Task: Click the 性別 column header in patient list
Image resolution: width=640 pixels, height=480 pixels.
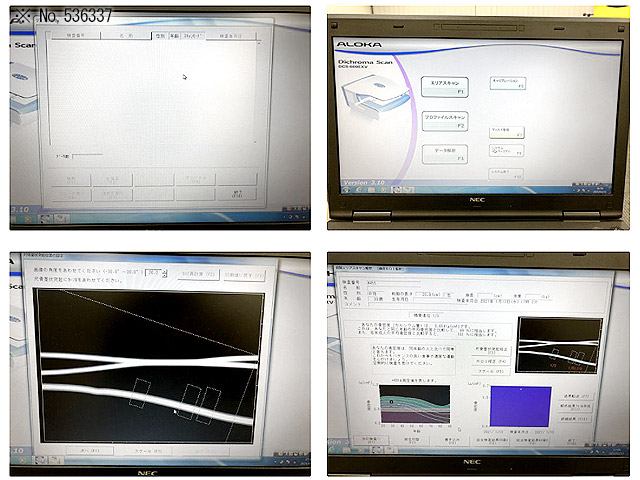Action: [x=158, y=37]
